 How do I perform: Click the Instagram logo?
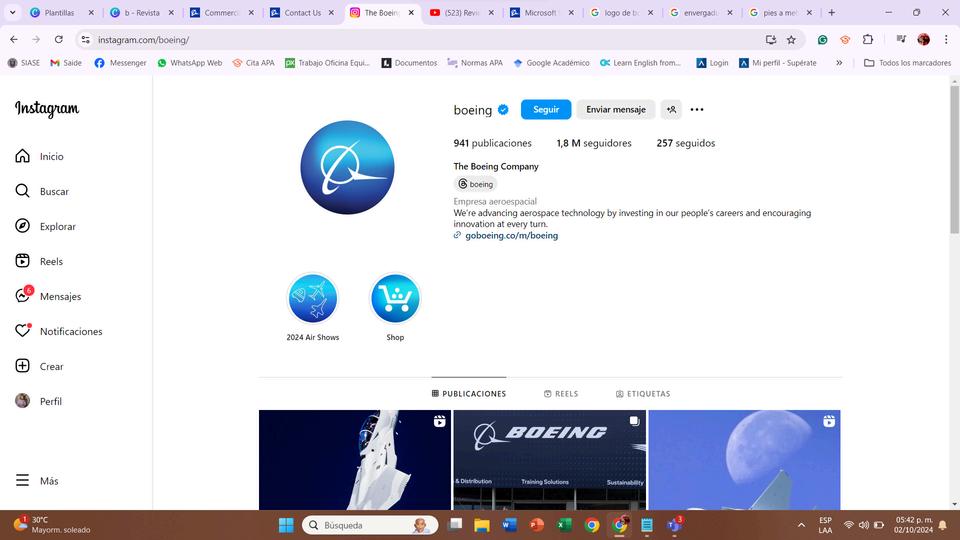[47, 109]
